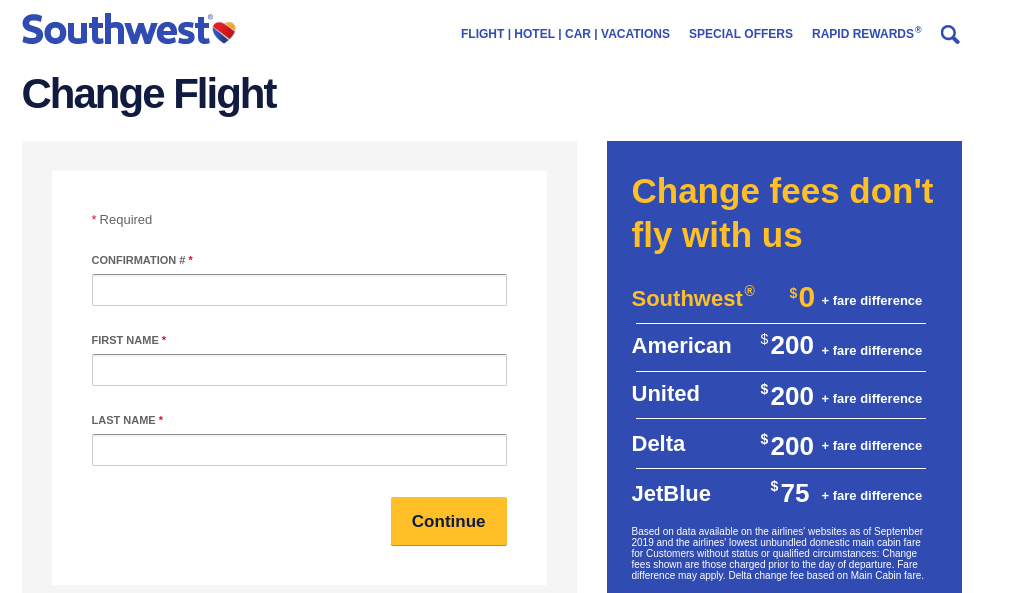The image size is (1012, 593).
Task: Click the JetBlue $75 fee row
Action: click(779, 492)
